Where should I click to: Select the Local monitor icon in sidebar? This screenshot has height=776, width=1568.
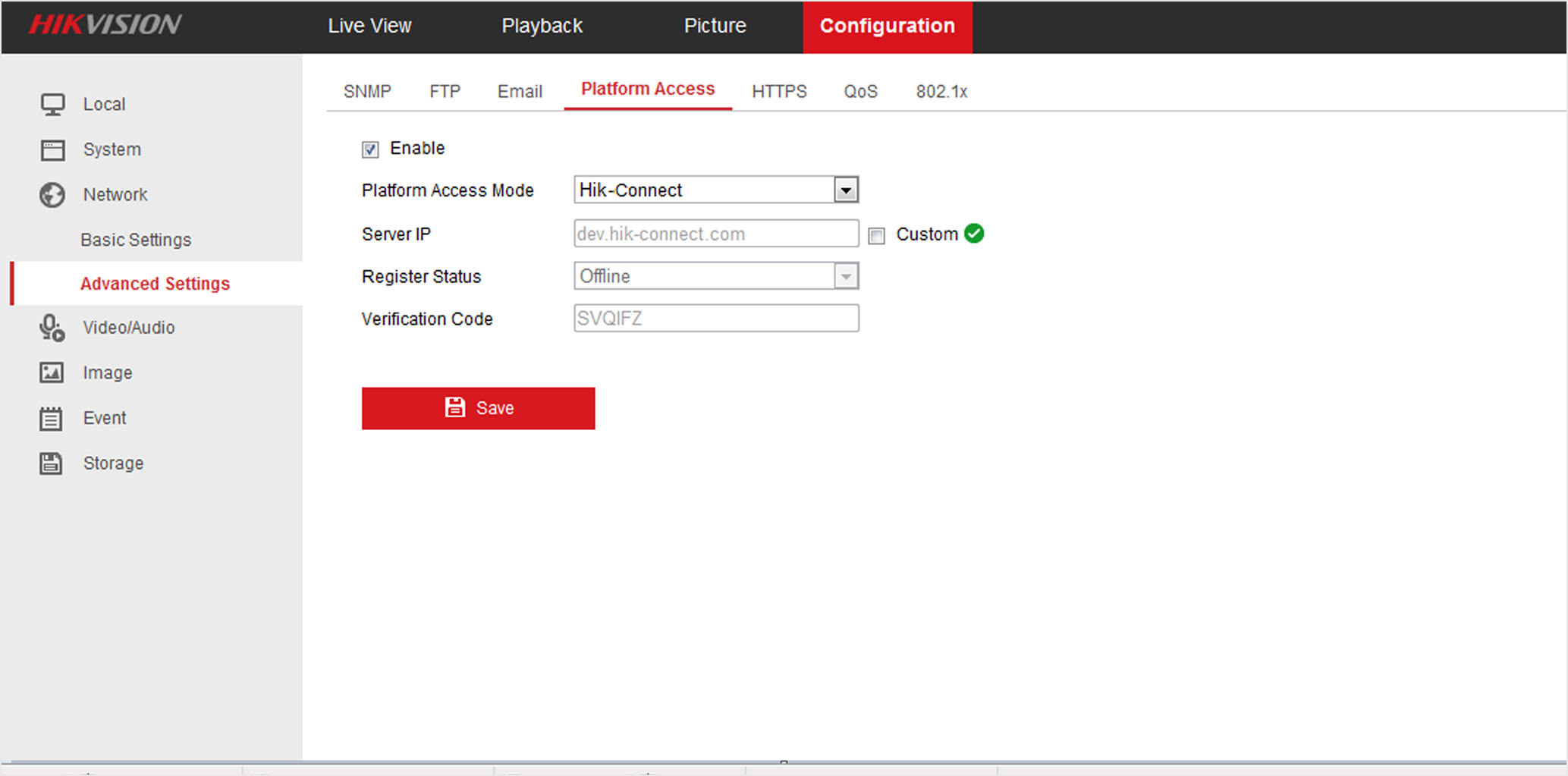52,103
